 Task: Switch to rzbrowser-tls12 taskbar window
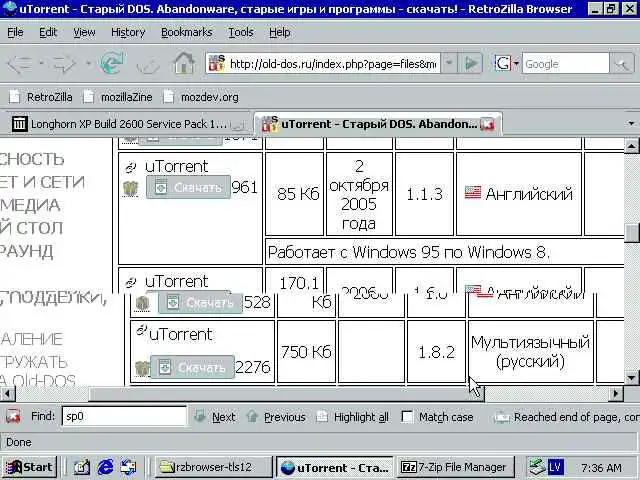pos(213,467)
